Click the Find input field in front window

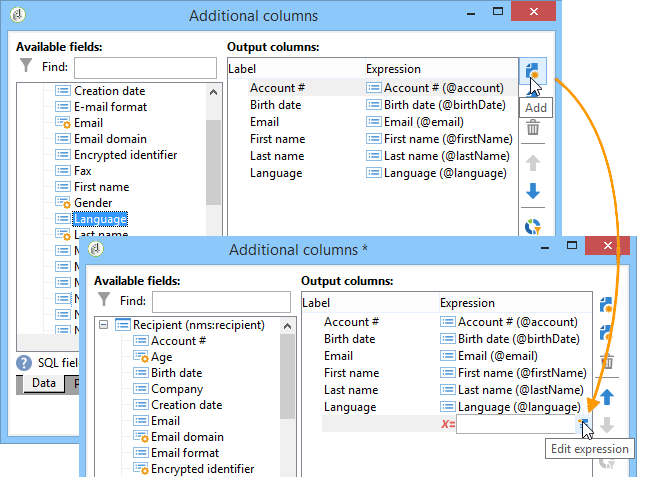[221, 302]
